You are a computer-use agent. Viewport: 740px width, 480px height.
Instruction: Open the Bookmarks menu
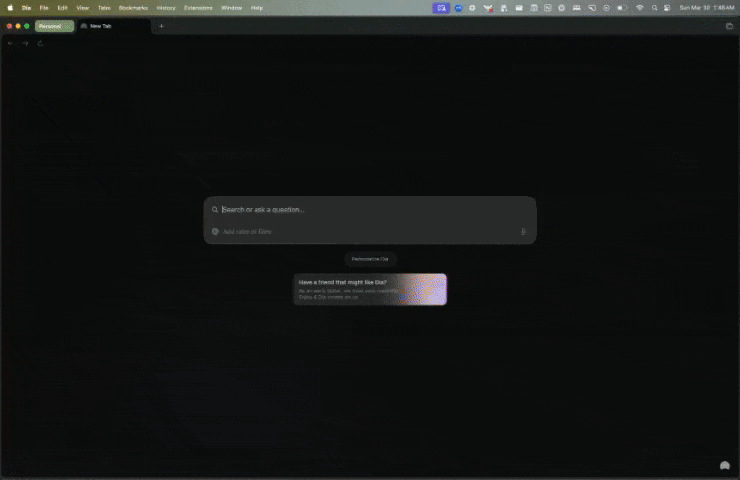pyautogui.click(x=133, y=8)
